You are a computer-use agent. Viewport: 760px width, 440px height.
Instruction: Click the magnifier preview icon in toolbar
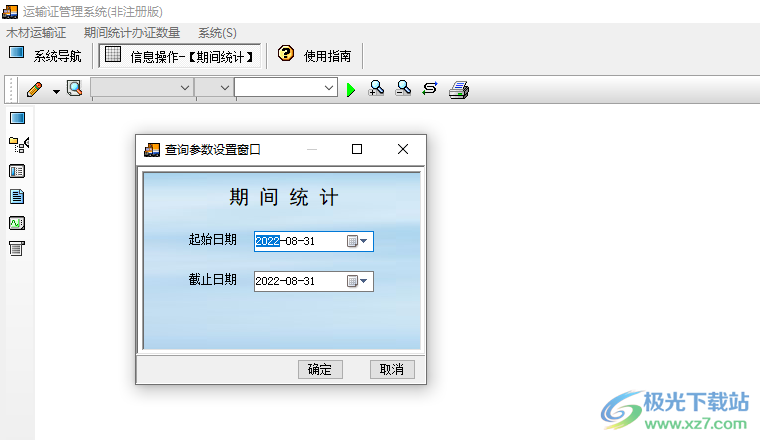click(75, 89)
